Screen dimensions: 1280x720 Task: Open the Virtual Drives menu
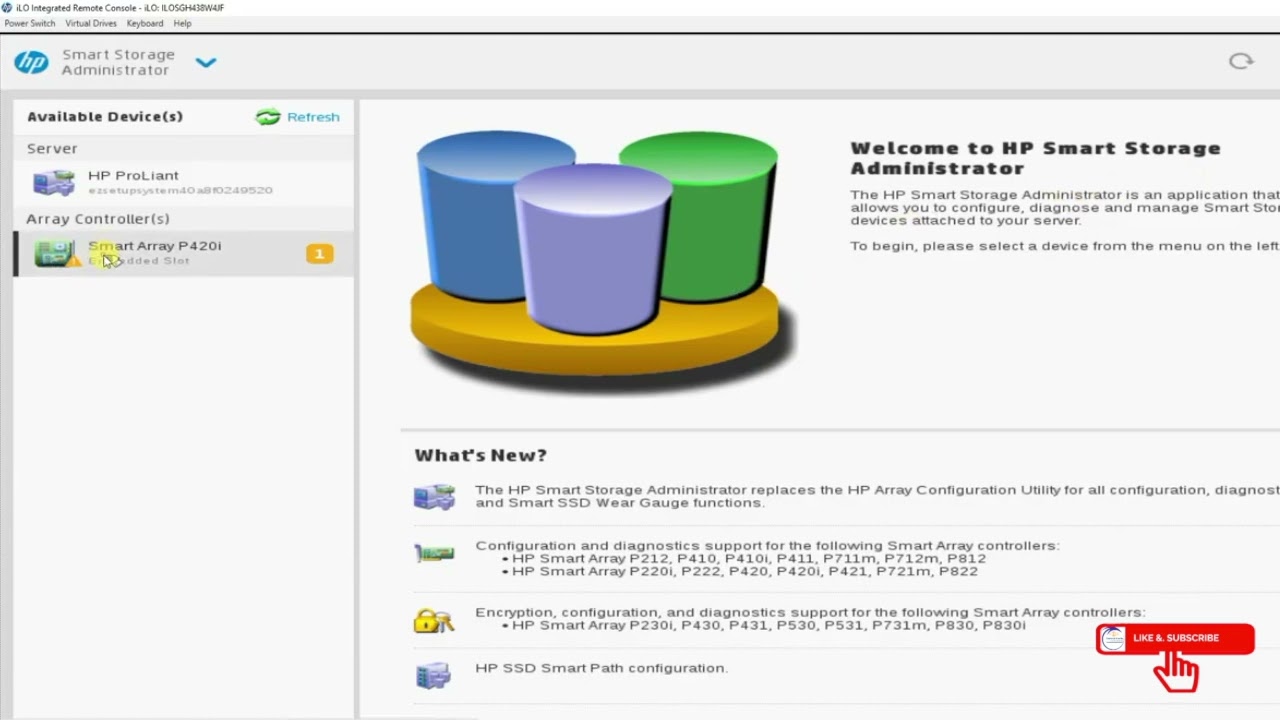click(91, 23)
